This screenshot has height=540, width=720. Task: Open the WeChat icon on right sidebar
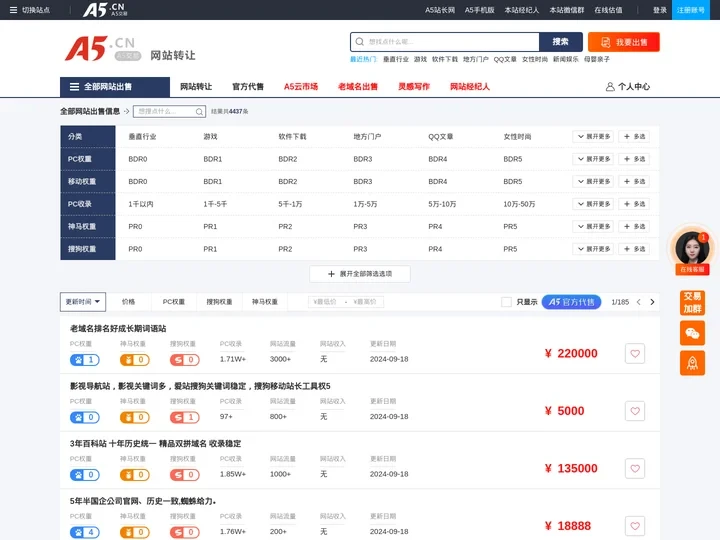pos(692,333)
